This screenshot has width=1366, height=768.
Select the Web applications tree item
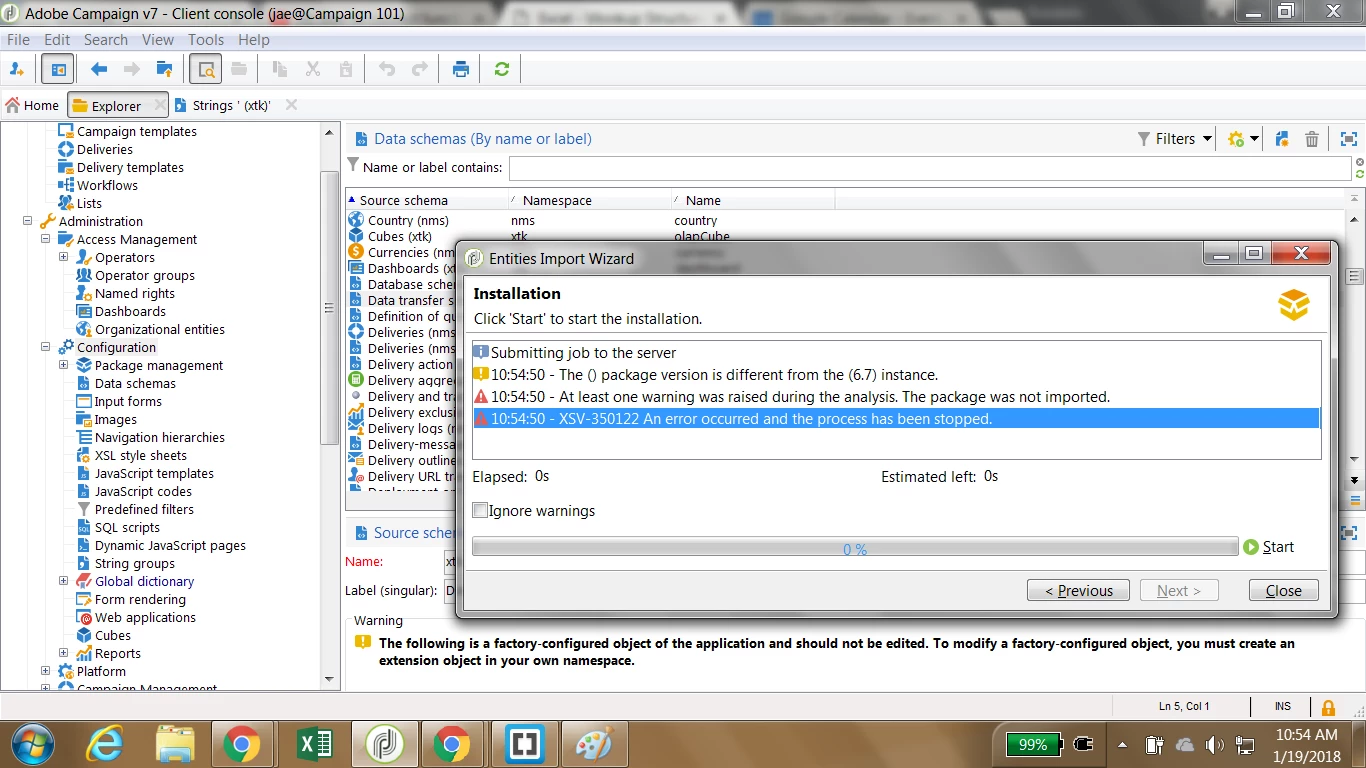pyautogui.click(x=145, y=617)
